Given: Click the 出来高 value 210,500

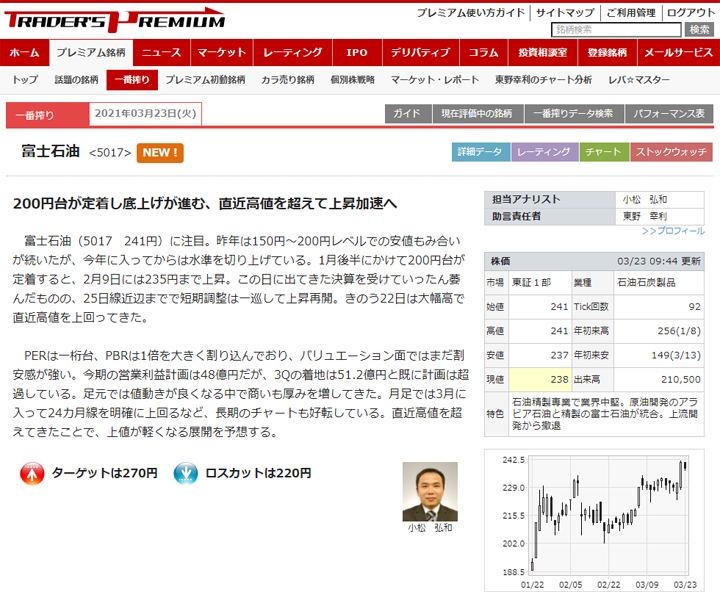Looking at the screenshot, I should click(x=681, y=380).
